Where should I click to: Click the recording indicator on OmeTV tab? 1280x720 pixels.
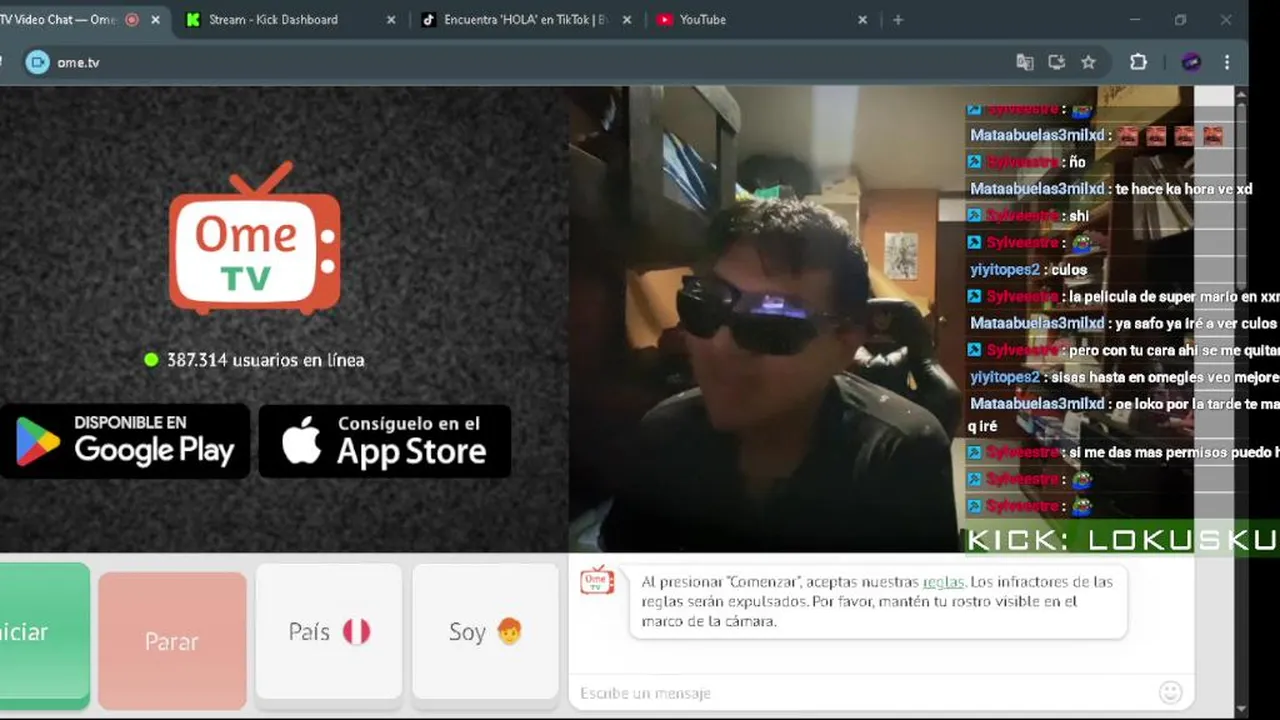132,19
